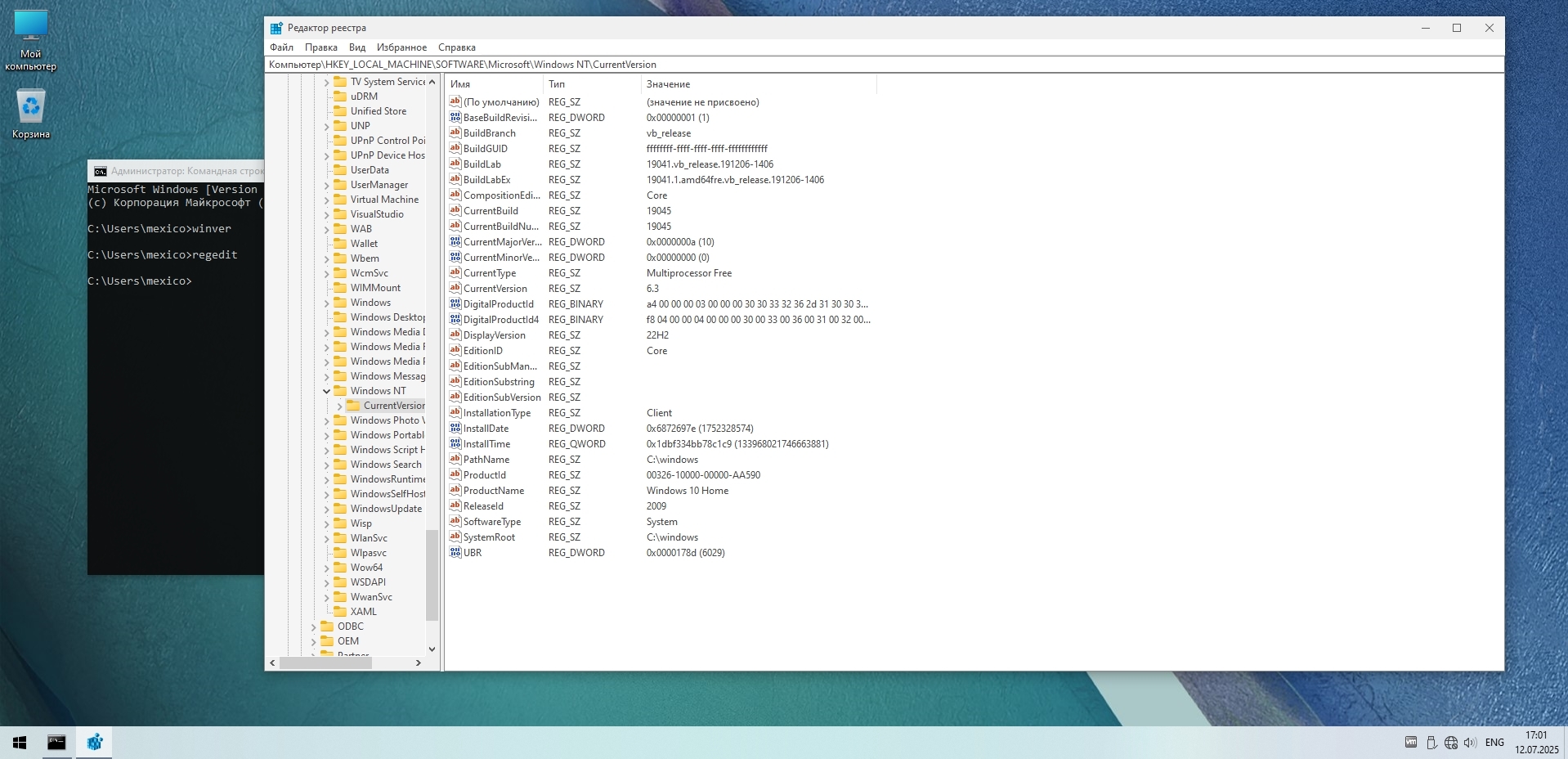Open the Windows Start menu

(x=20, y=743)
